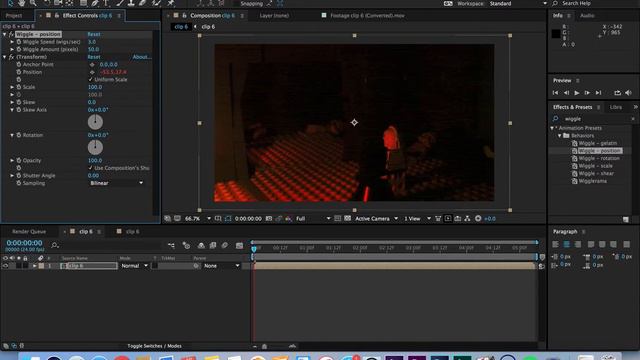Open the 1 View layout dropdown
The height and width of the screenshot is (360, 640).
click(x=417, y=219)
